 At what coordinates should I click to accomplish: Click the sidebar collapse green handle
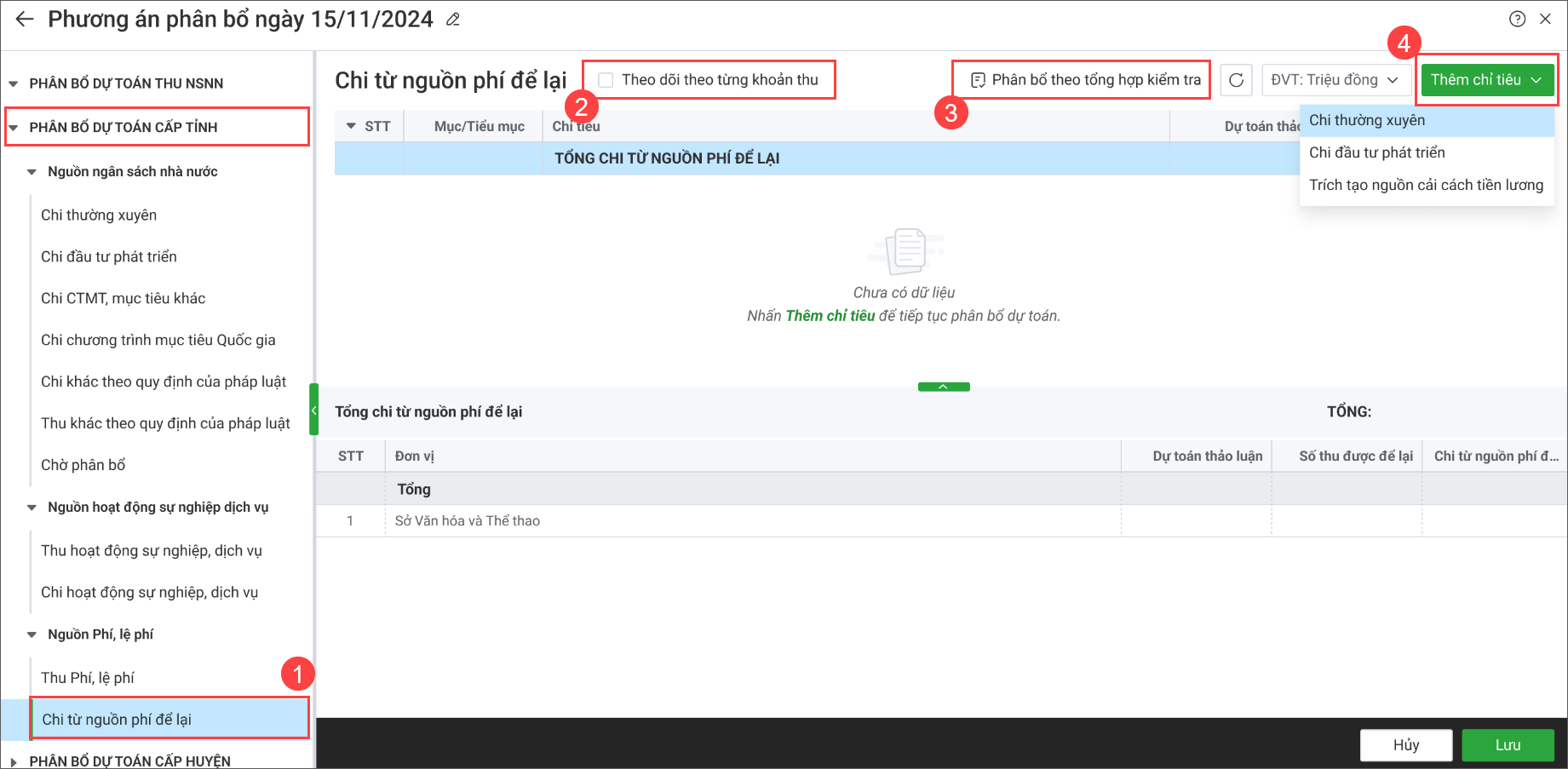pos(313,410)
